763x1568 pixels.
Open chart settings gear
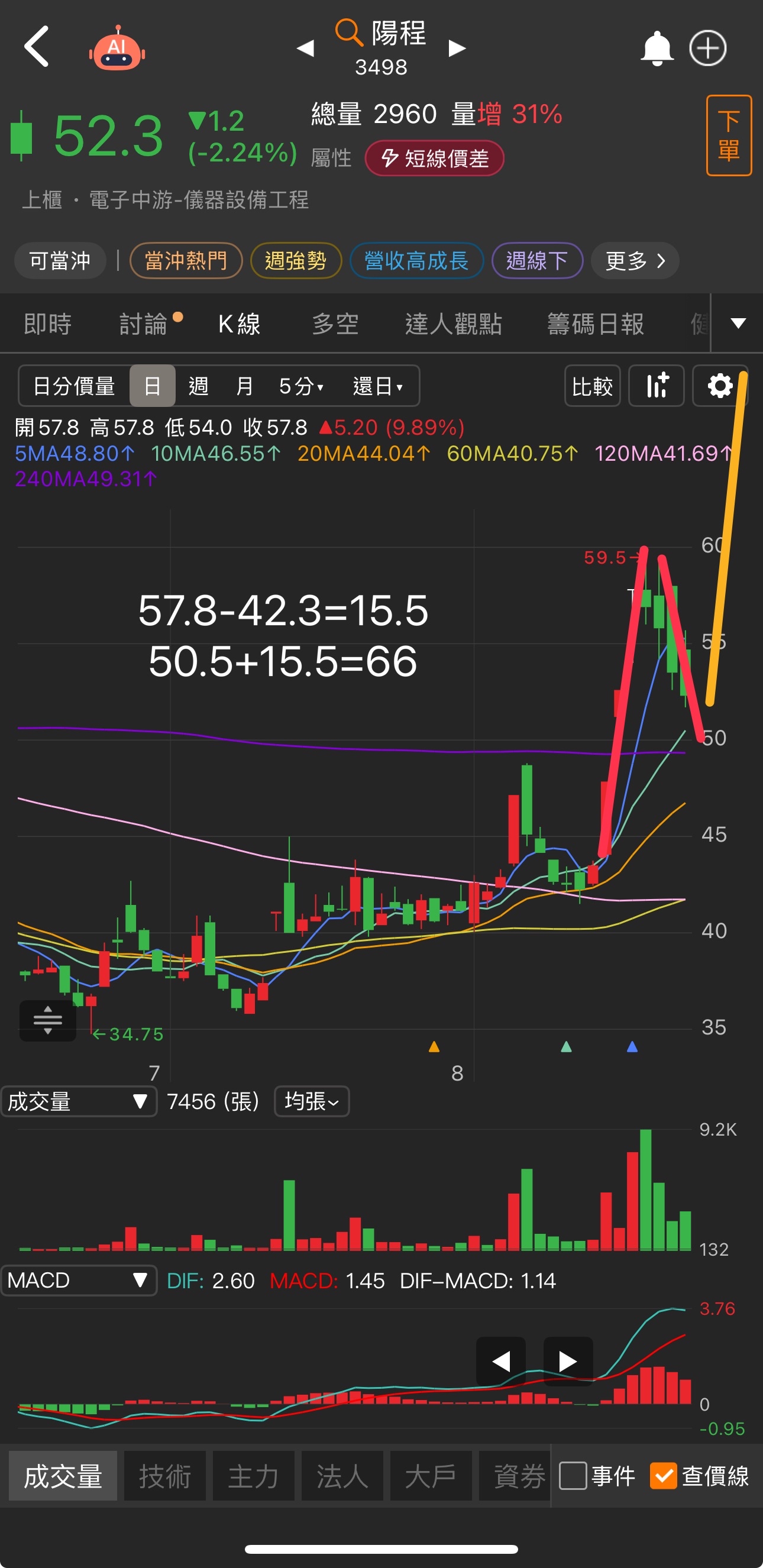(720, 386)
